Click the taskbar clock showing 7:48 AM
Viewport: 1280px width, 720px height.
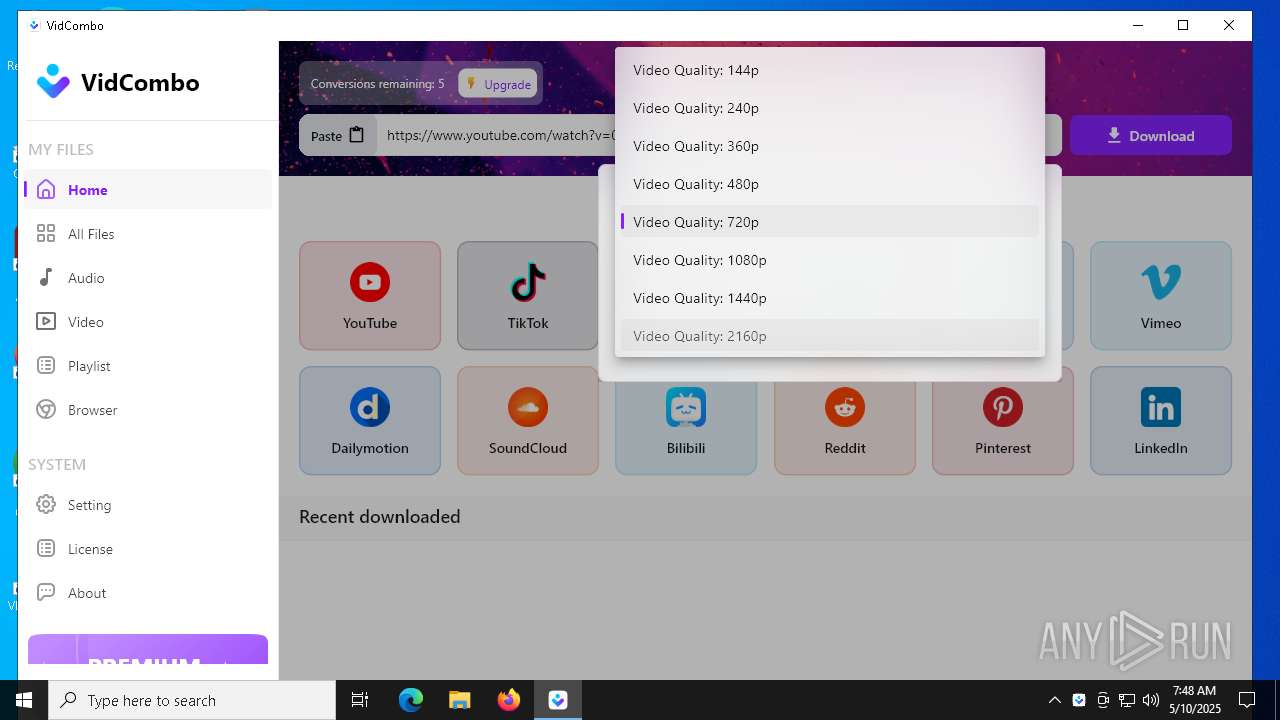(1196, 700)
